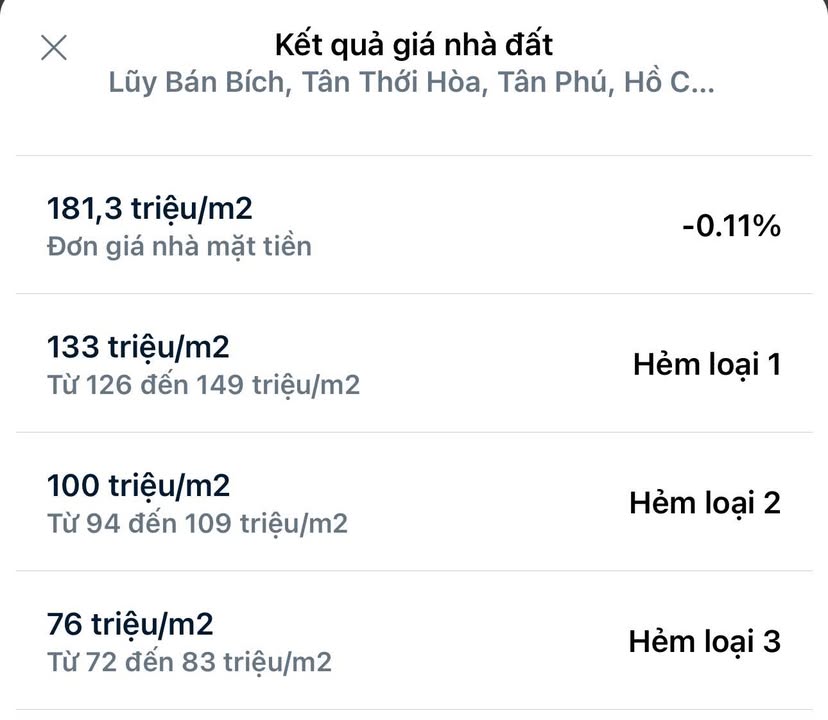Viewport: 828px width, 720px height.
Task: Tap the "Từ 94 đến 109 triệu/m2" range
Action: (x=197, y=522)
